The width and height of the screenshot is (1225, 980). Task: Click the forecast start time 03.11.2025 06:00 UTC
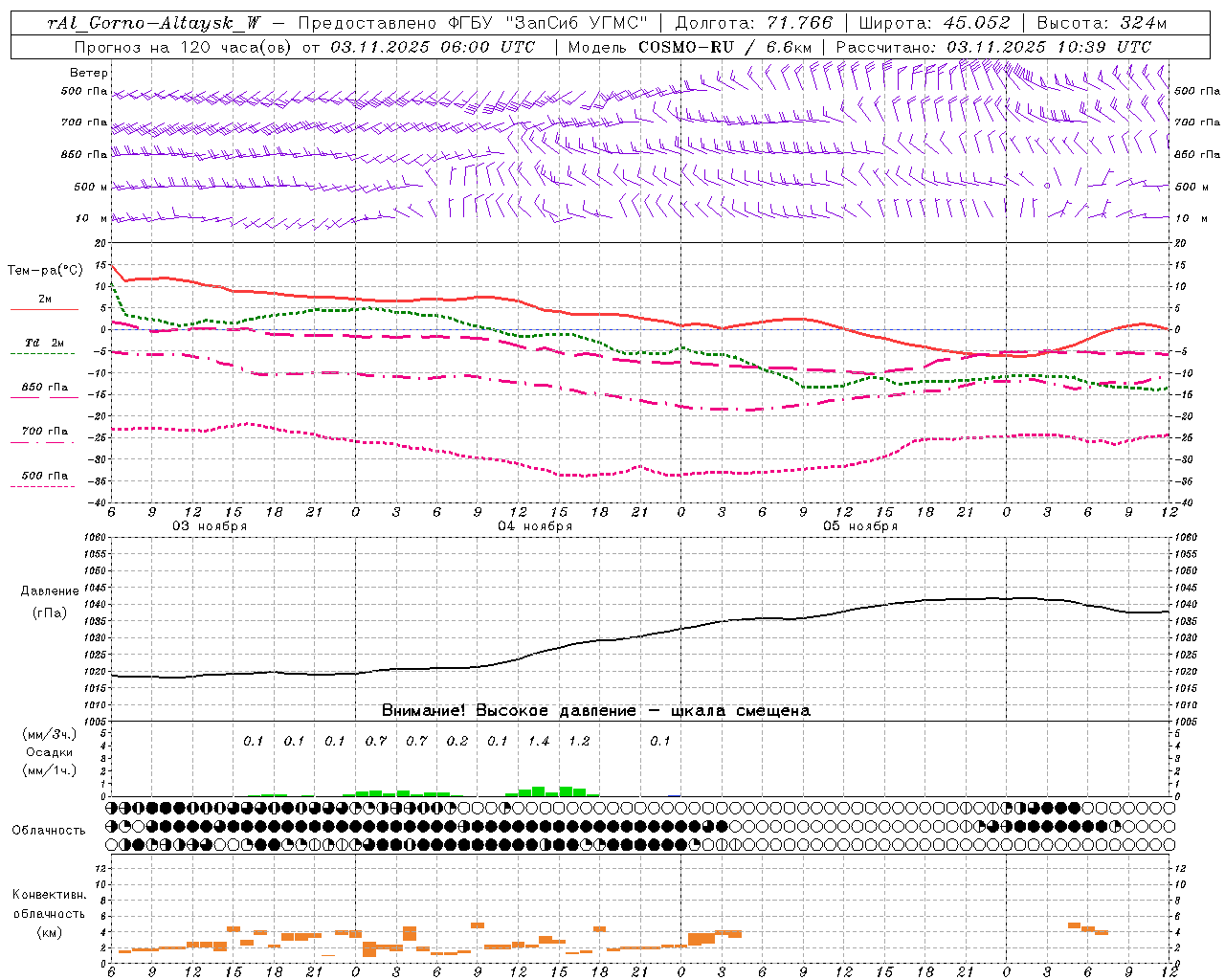click(x=433, y=46)
